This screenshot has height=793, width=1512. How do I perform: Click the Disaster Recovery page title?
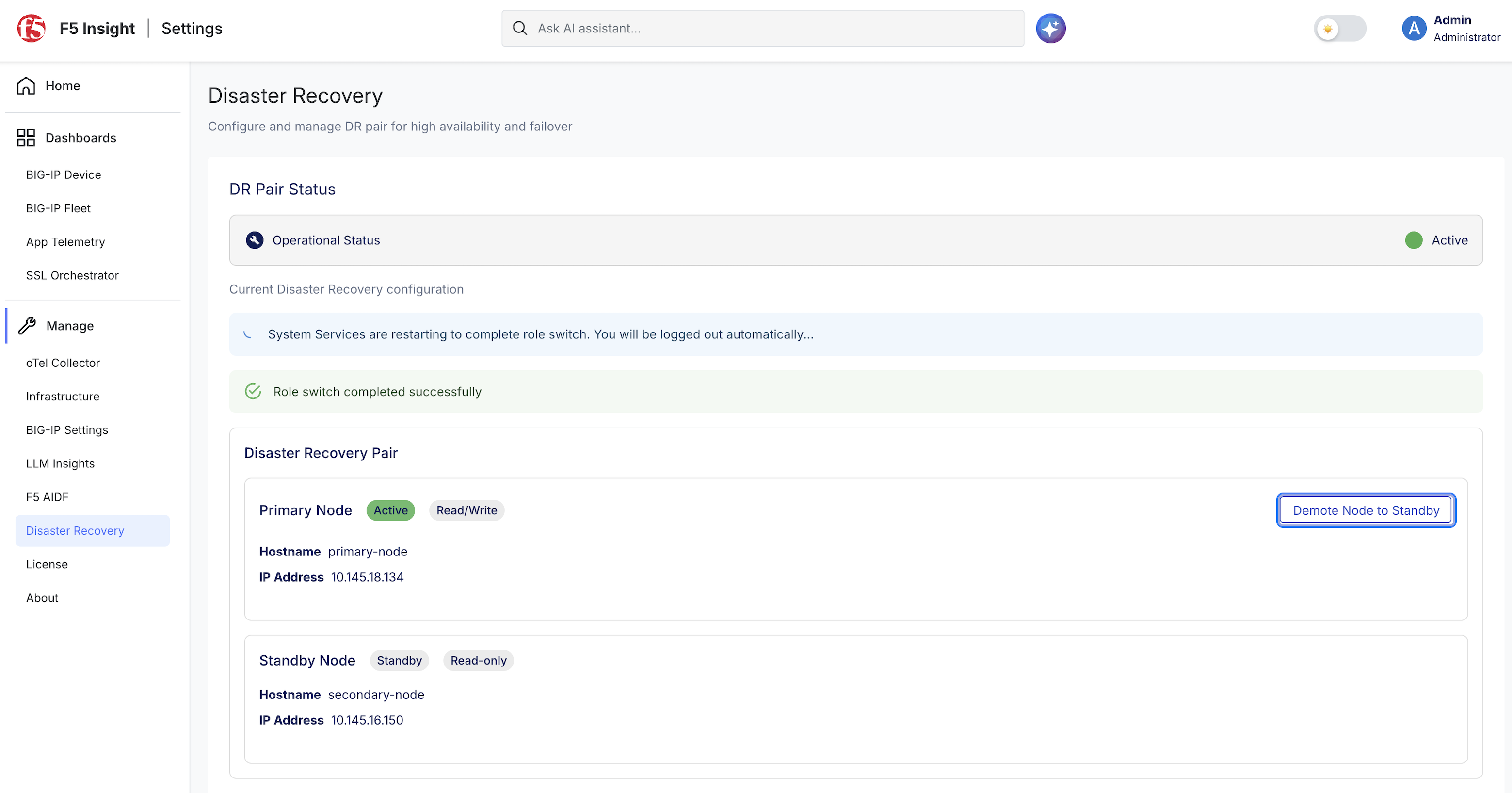[x=295, y=95]
